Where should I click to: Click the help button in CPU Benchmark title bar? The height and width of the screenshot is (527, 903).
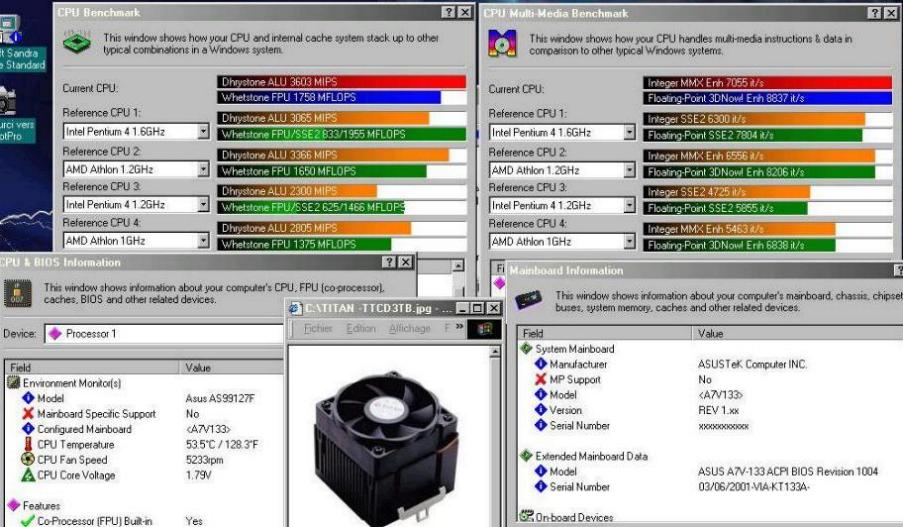pos(448,12)
